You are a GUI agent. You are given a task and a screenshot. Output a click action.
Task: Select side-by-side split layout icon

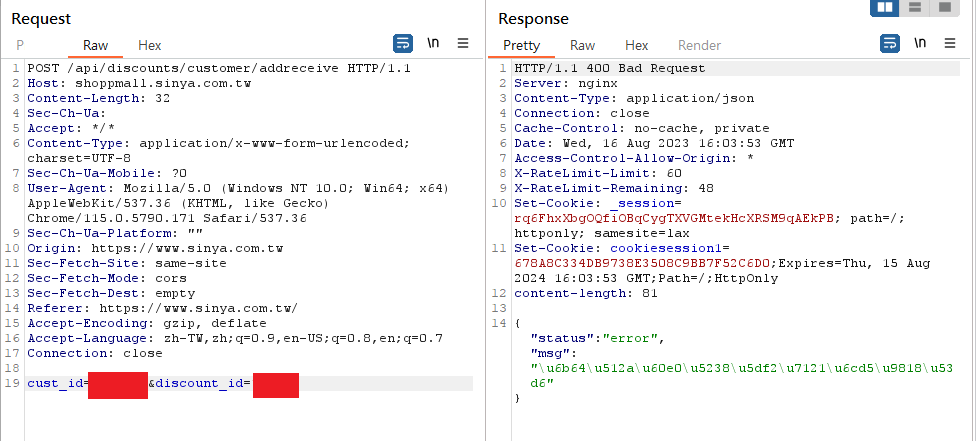tap(885, 7)
